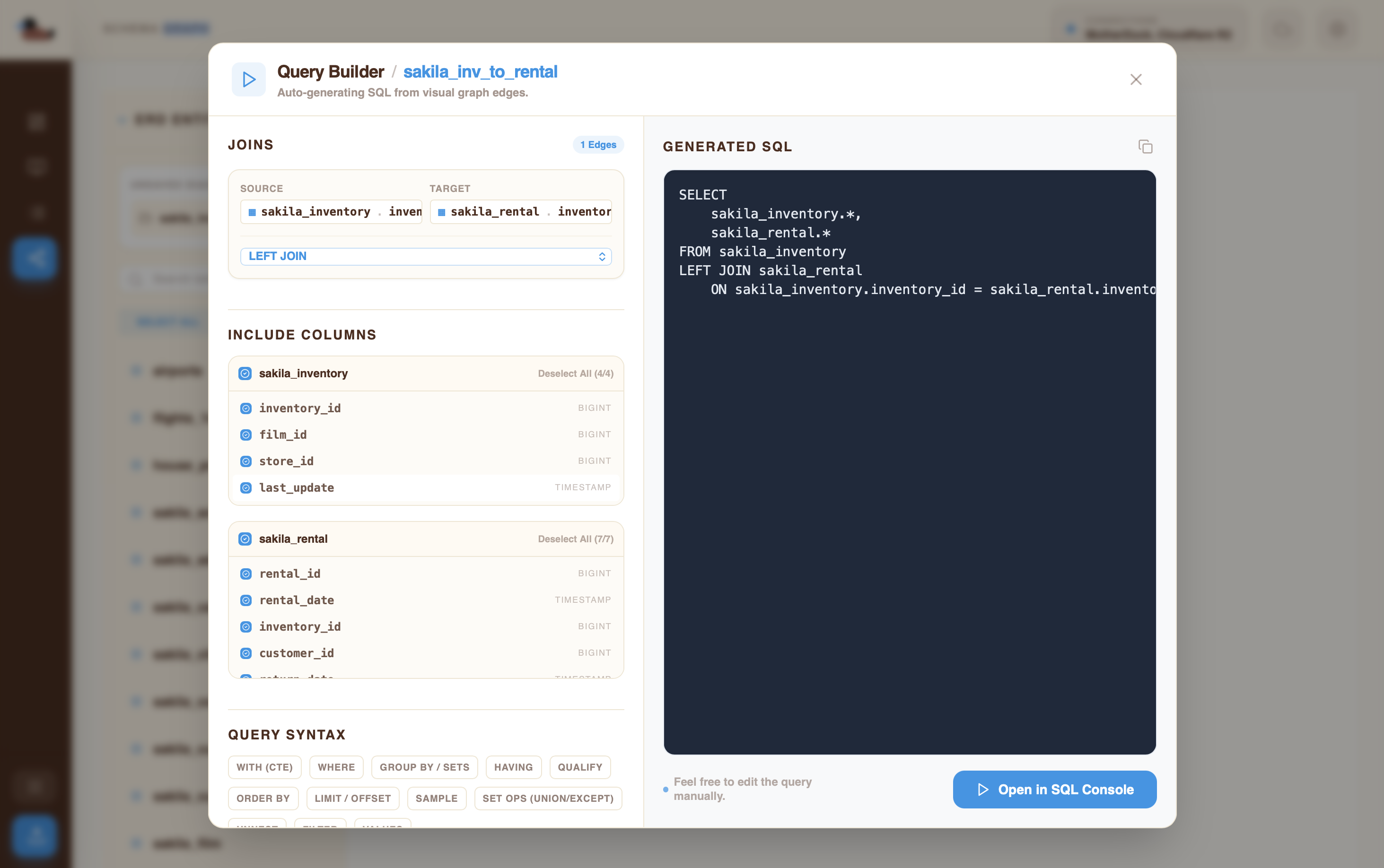Dismiss the Query Builder dialog with the X
1384x868 pixels.
1135,79
